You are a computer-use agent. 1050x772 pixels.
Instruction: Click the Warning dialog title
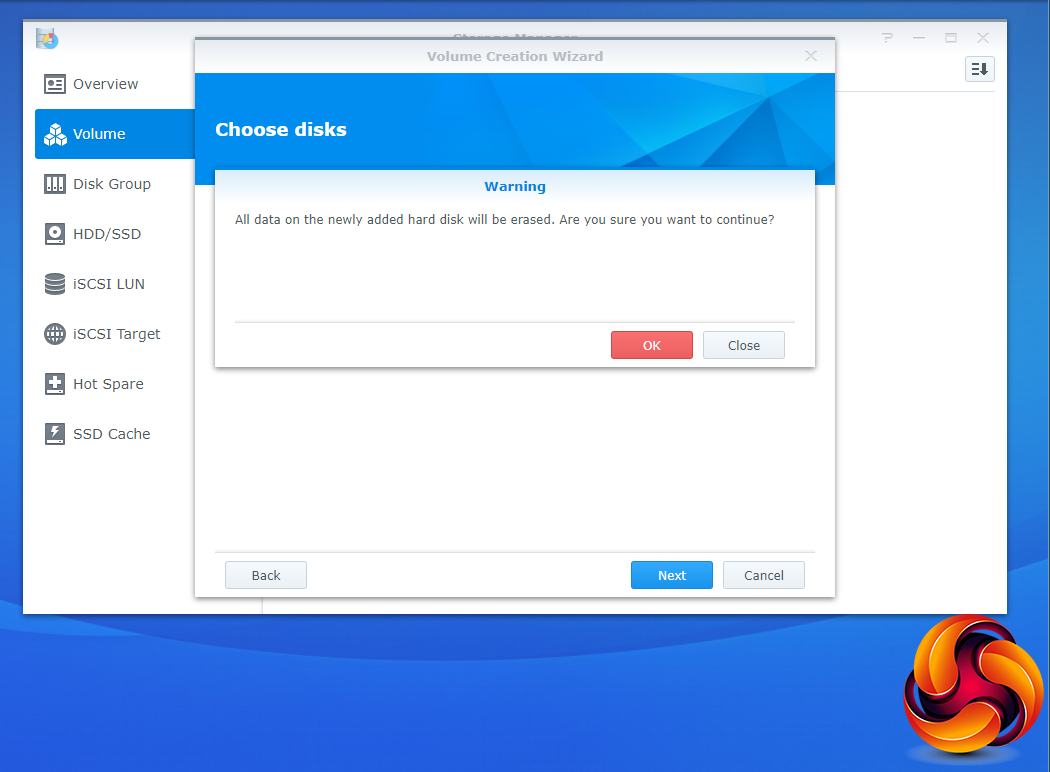(x=515, y=187)
